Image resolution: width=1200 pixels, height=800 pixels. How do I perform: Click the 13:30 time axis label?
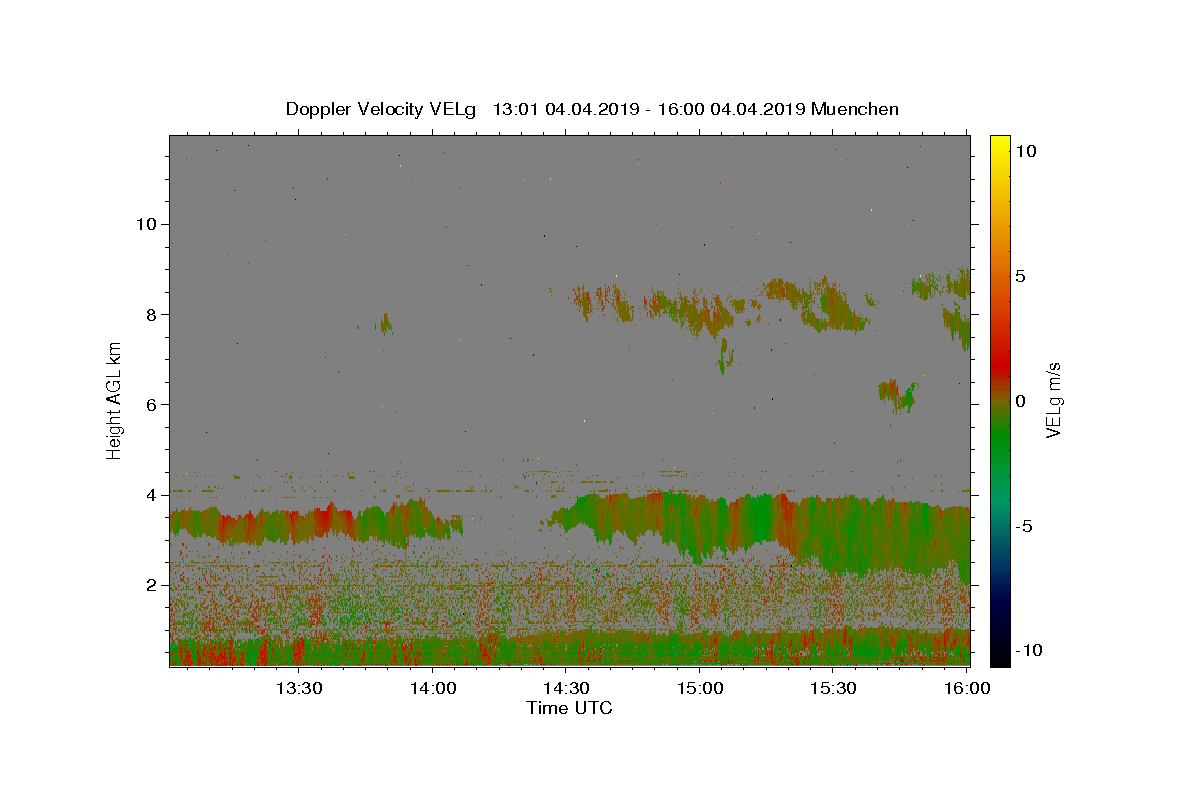298,688
